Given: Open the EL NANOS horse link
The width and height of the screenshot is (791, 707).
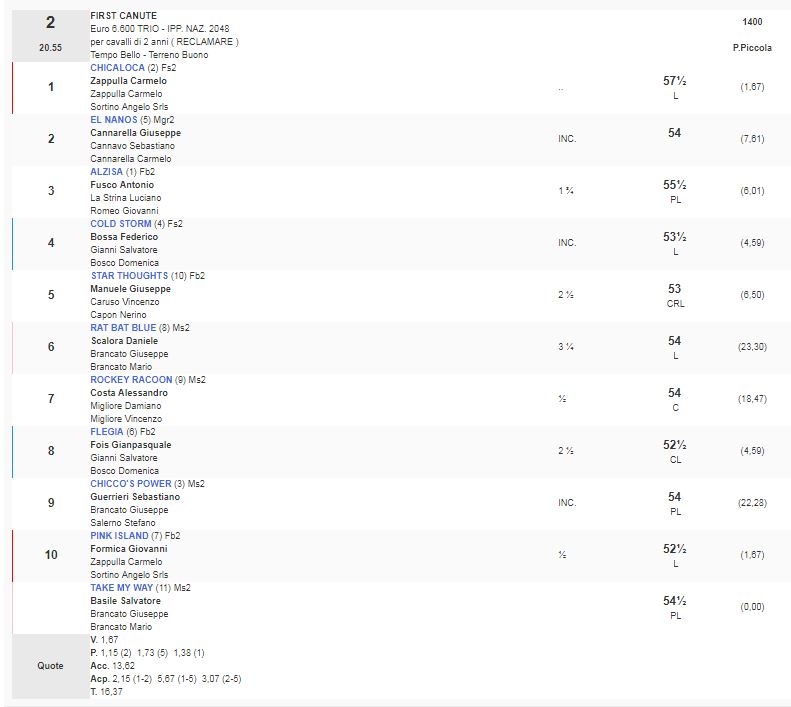Looking at the screenshot, I should pyautogui.click(x=113, y=120).
